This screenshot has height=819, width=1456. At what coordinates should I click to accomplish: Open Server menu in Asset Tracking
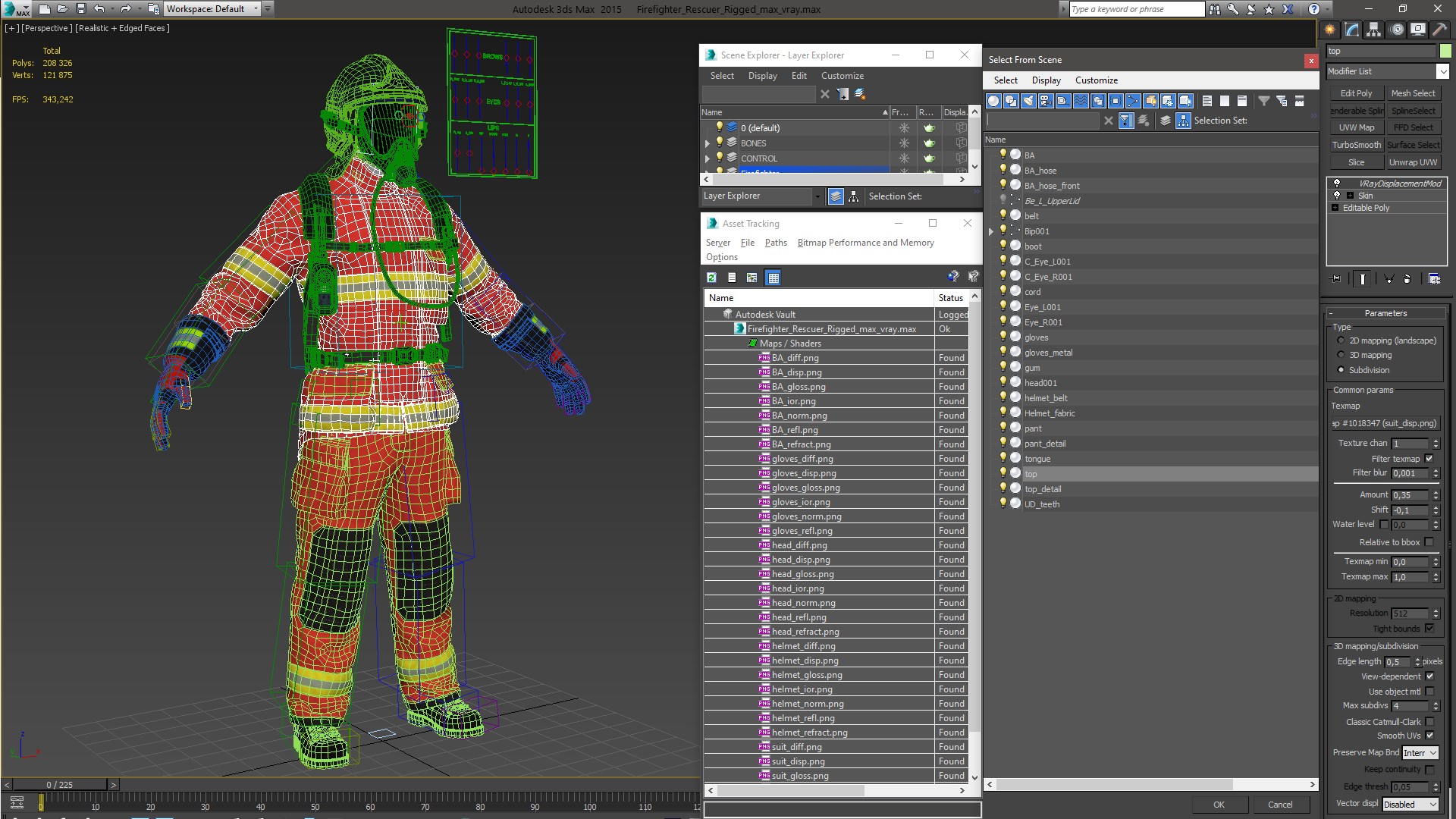coord(717,243)
